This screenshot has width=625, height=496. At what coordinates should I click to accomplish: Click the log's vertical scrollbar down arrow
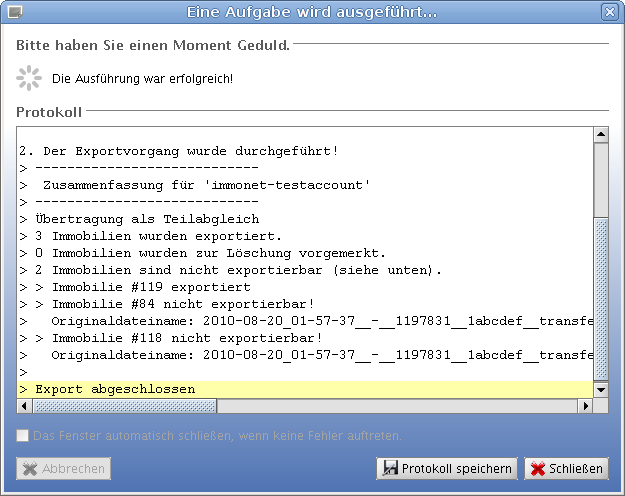(x=601, y=389)
